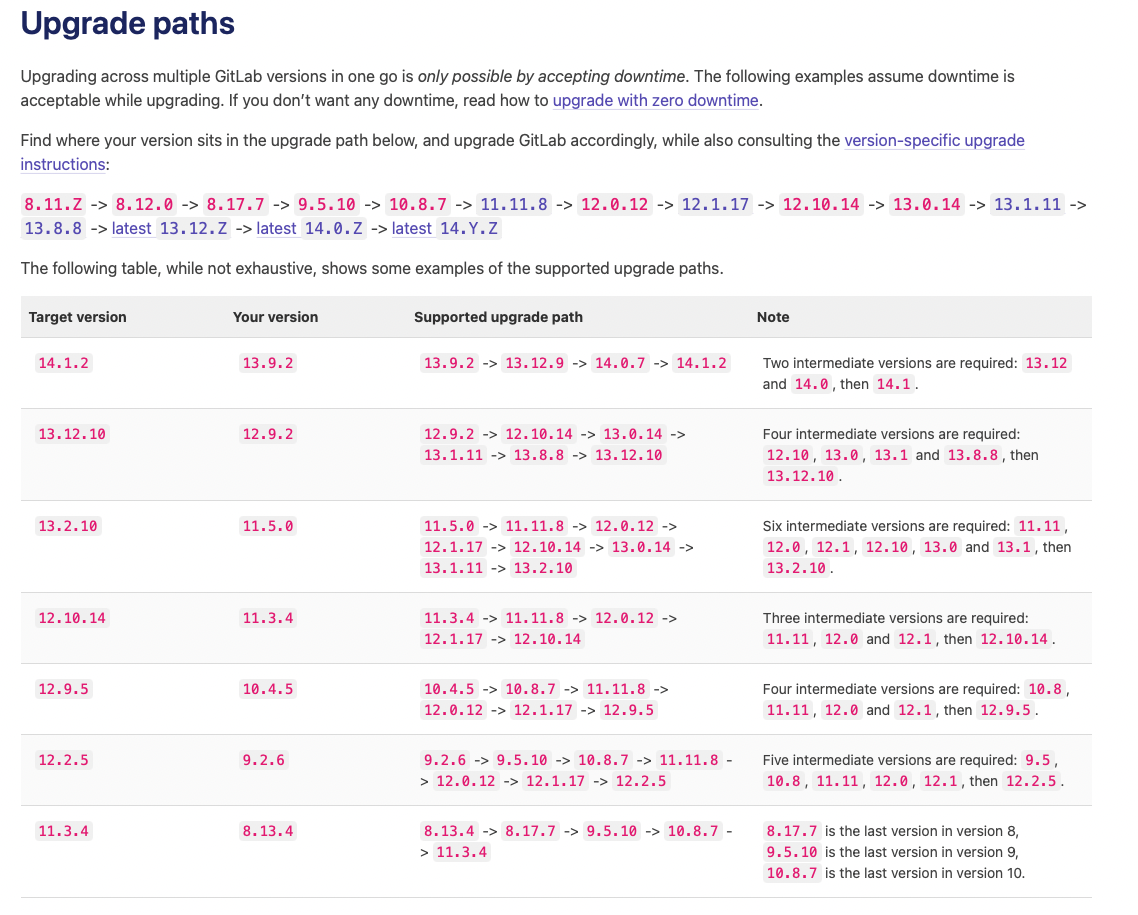Click the "Your version" column header
The image size is (1138, 915).
pos(275,317)
